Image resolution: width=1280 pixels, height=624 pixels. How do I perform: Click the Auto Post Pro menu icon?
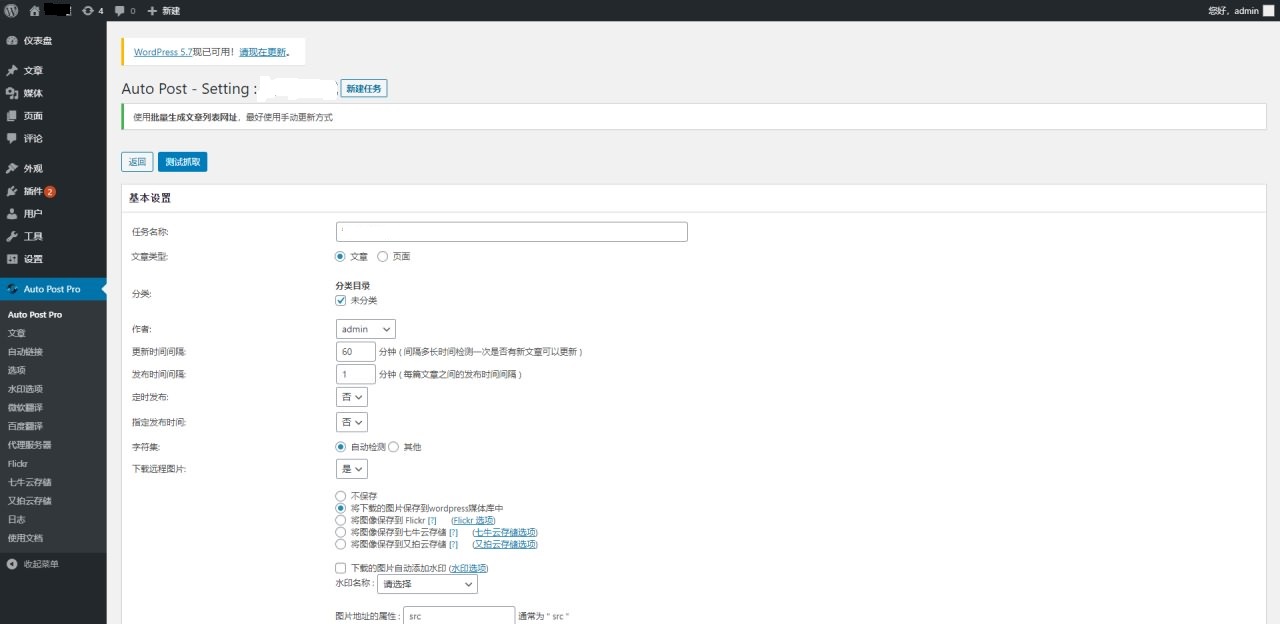[x=12, y=289]
